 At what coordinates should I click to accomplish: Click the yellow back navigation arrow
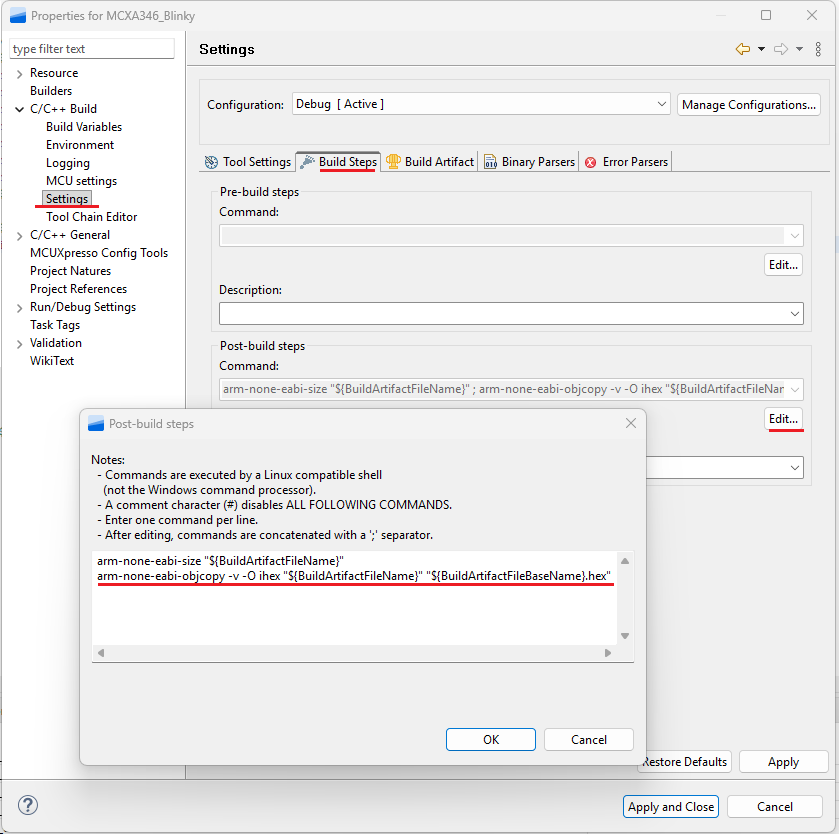coord(742,49)
